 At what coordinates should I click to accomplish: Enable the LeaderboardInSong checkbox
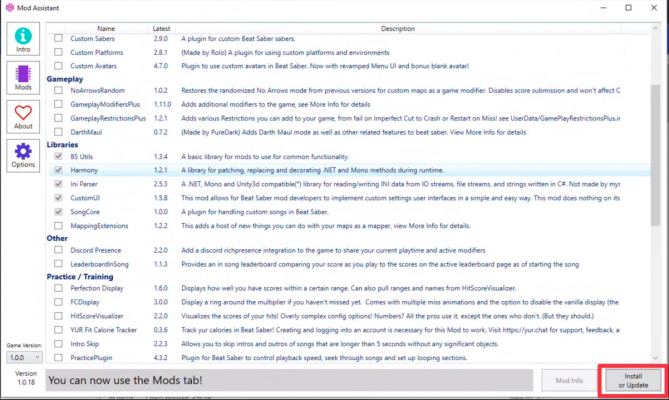pyautogui.click(x=58, y=264)
